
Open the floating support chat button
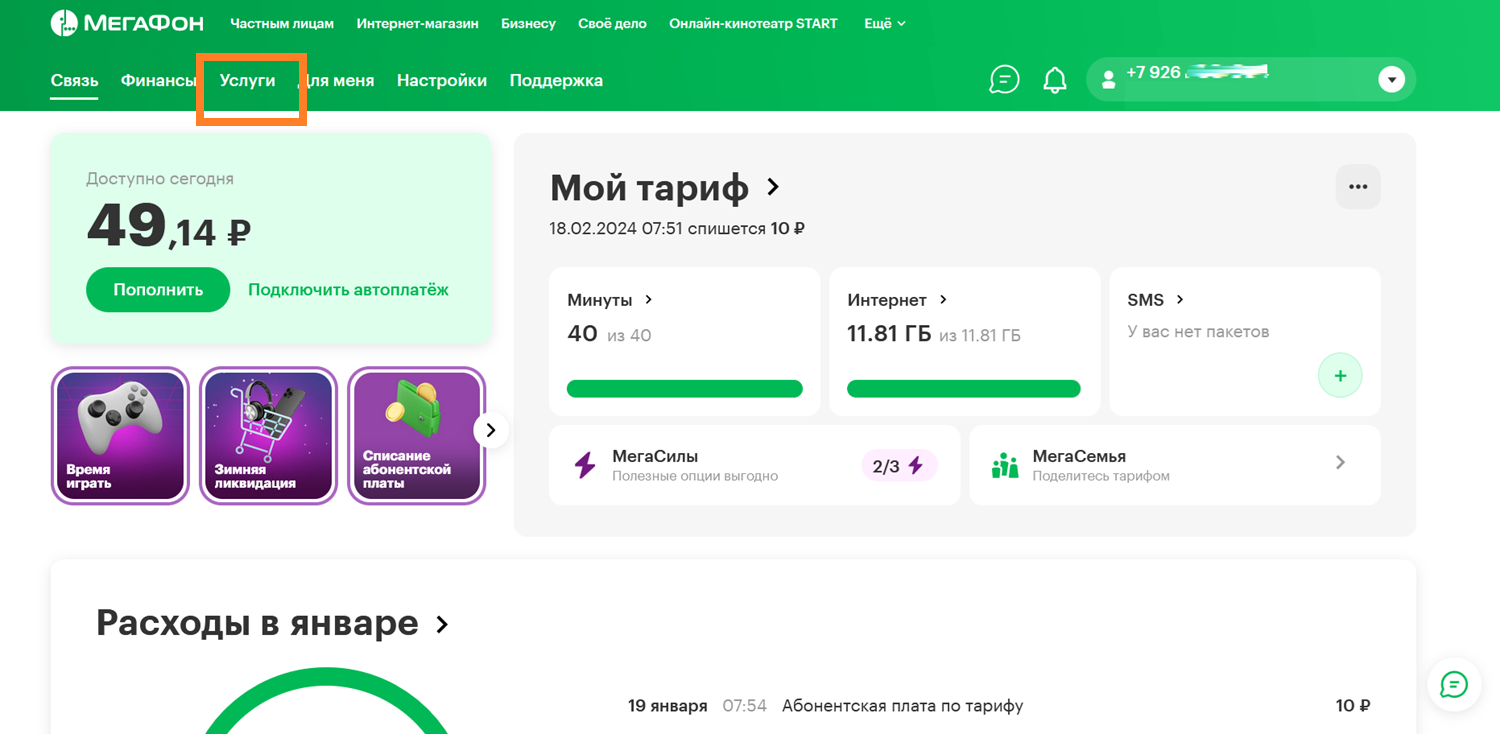[1453, 684]
